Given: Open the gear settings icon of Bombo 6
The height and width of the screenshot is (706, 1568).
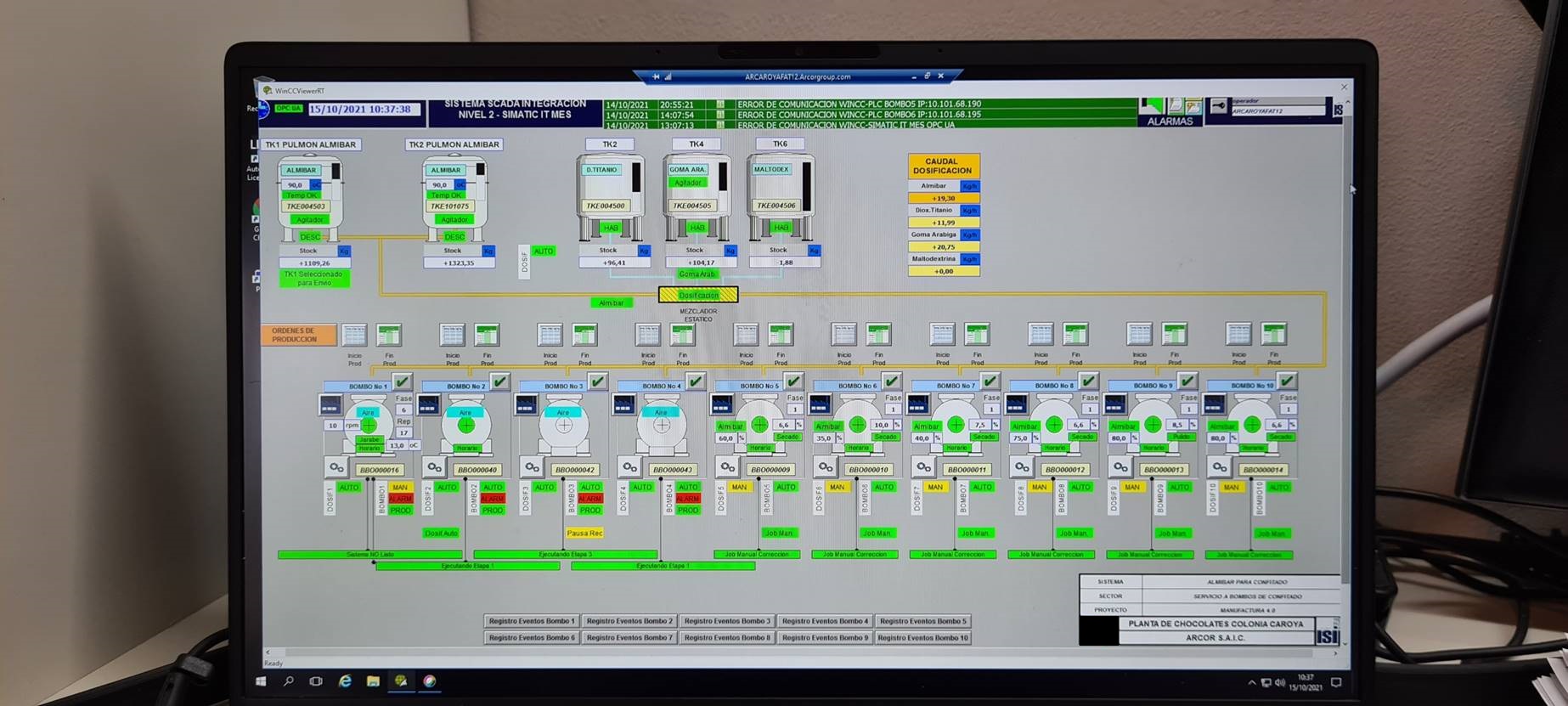Looking at the screenshot, I should tap(825, 467).
